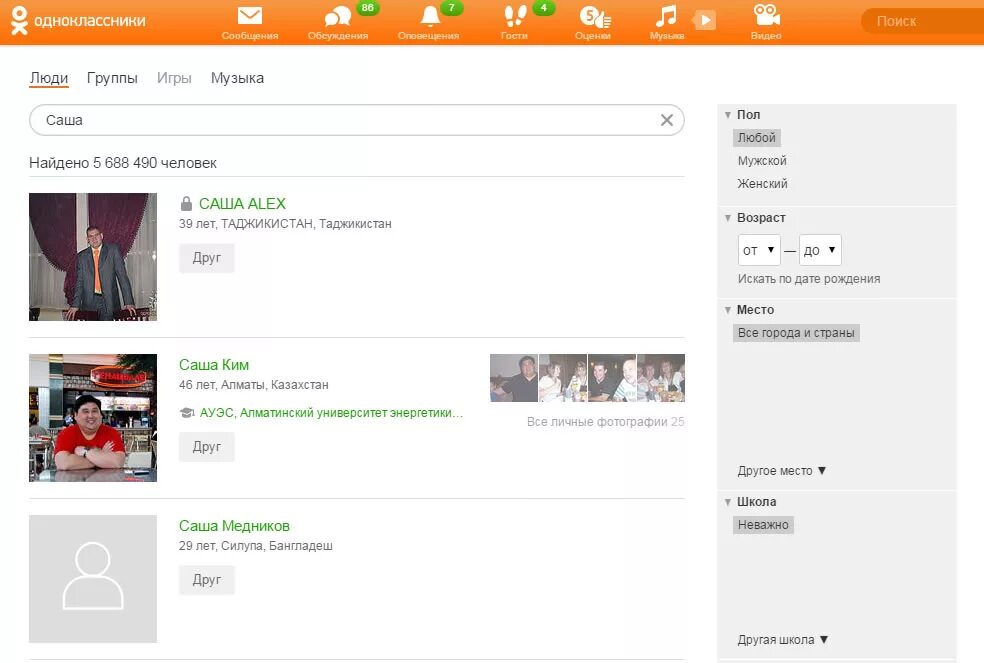This screenshot has width=984, height=663.
Task: Open the Odnoklassniki home logo
Action: (78, 21)
